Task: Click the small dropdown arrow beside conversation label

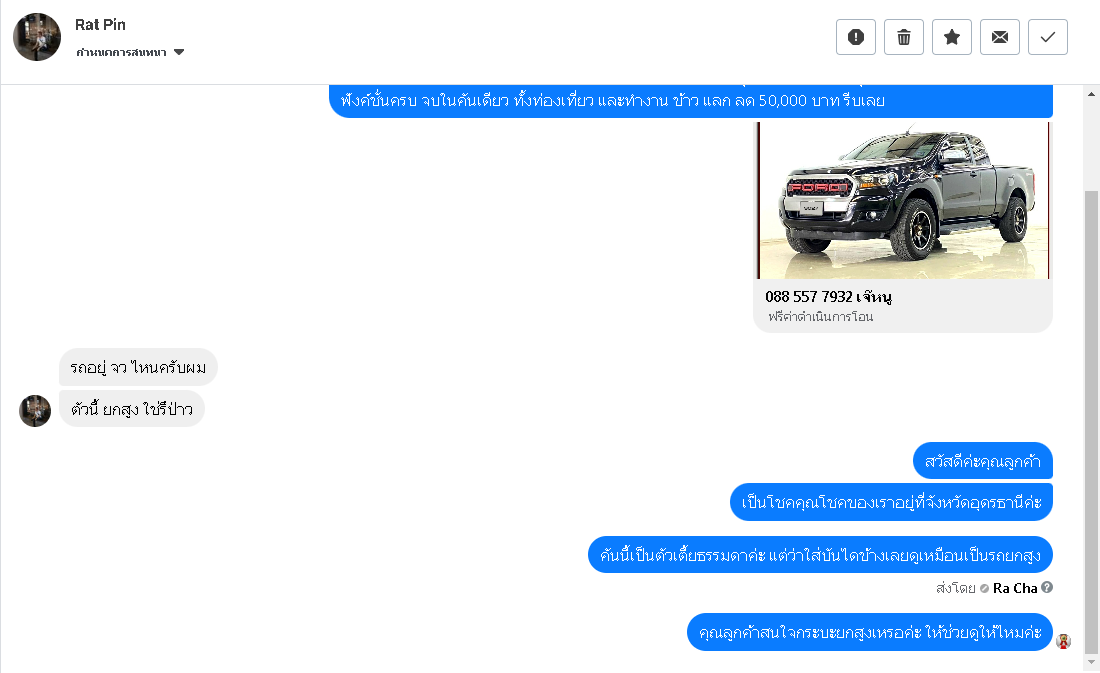Action: 179,52
